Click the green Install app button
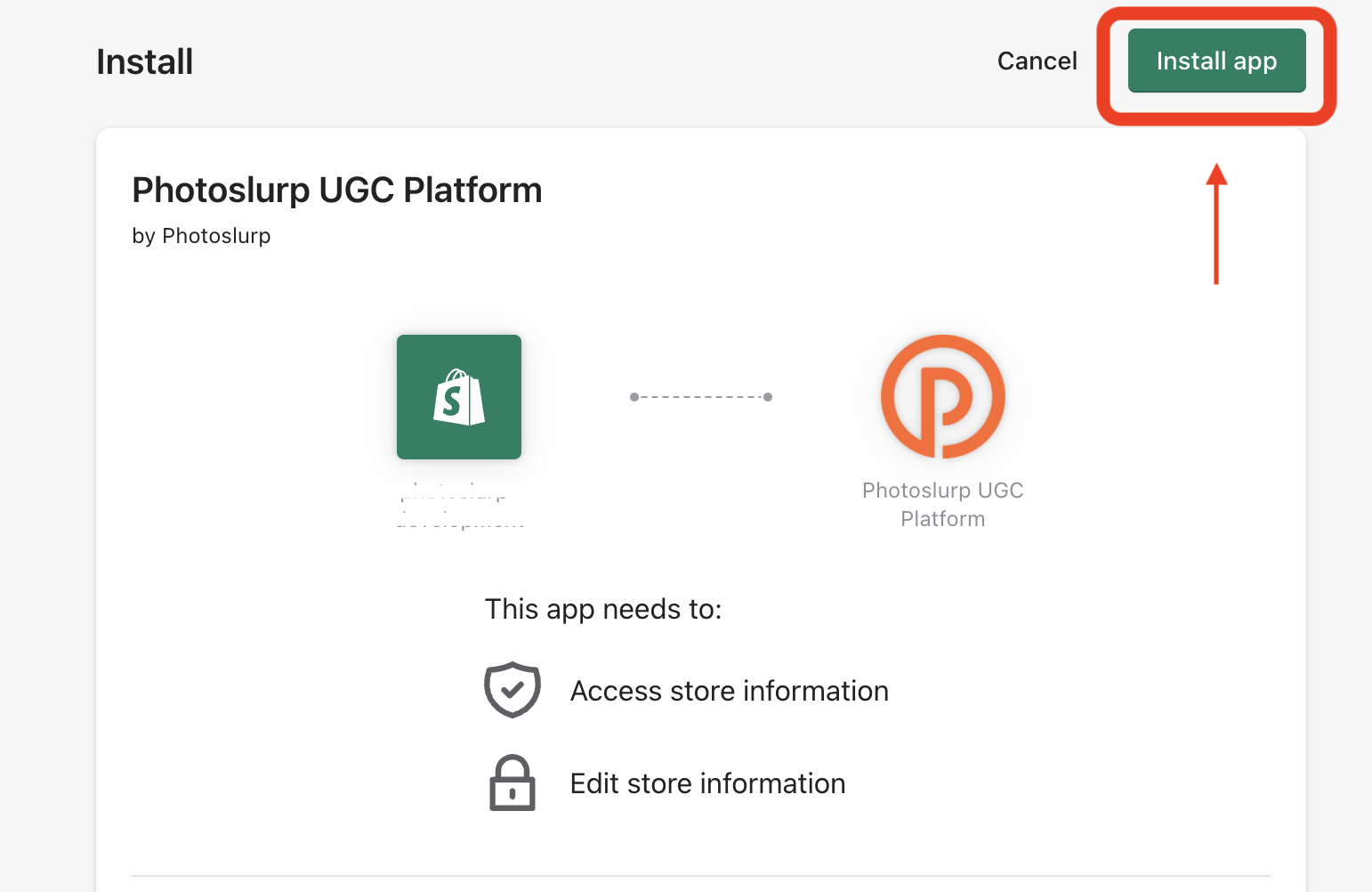This screenshot has height=892, width=1372. coord(1216,61)
